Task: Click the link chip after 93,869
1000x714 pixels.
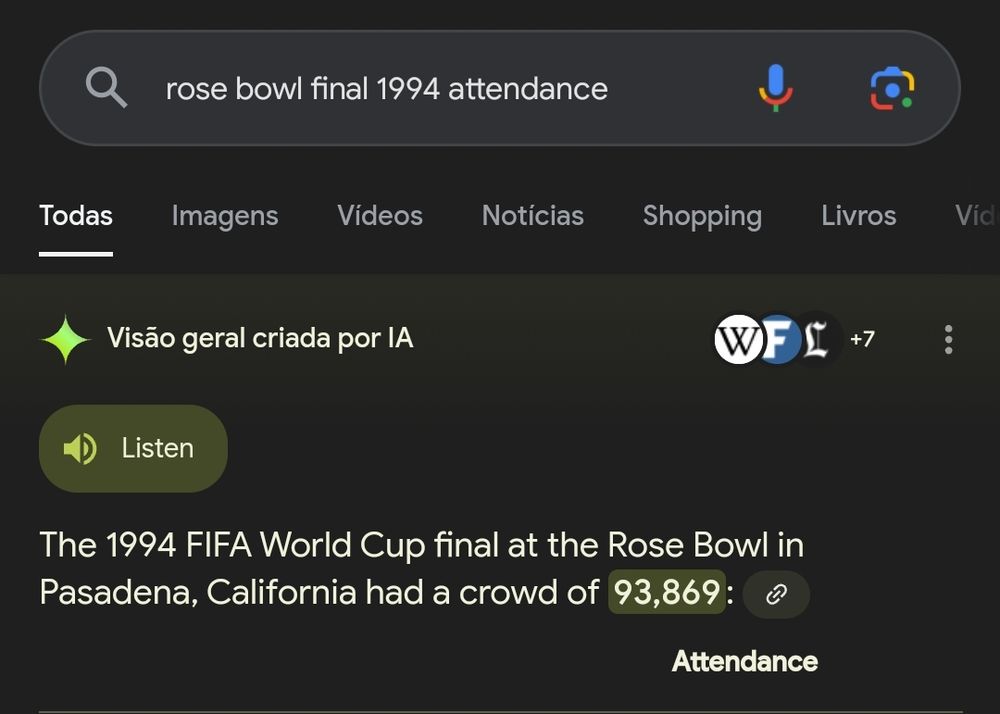Action: point(776,594)
